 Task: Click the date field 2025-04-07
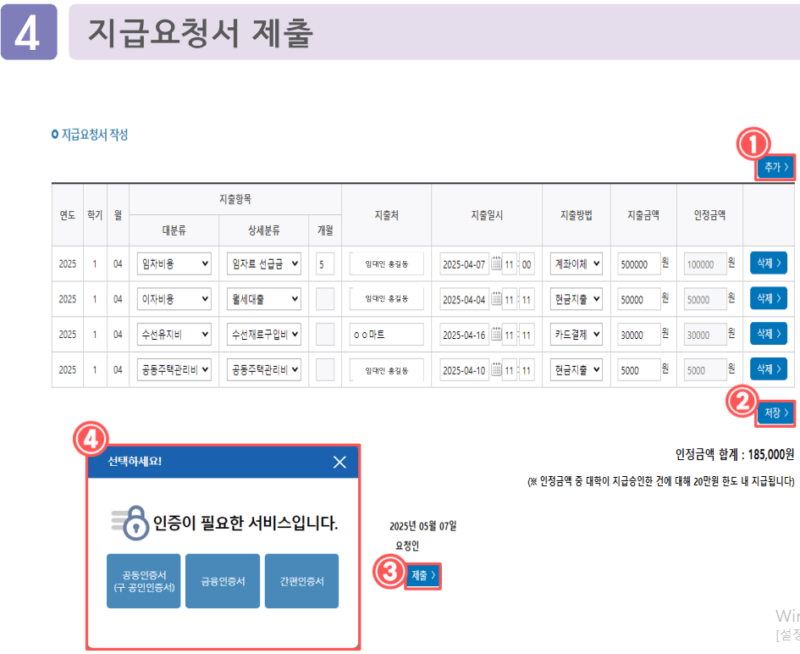point(464,264)
